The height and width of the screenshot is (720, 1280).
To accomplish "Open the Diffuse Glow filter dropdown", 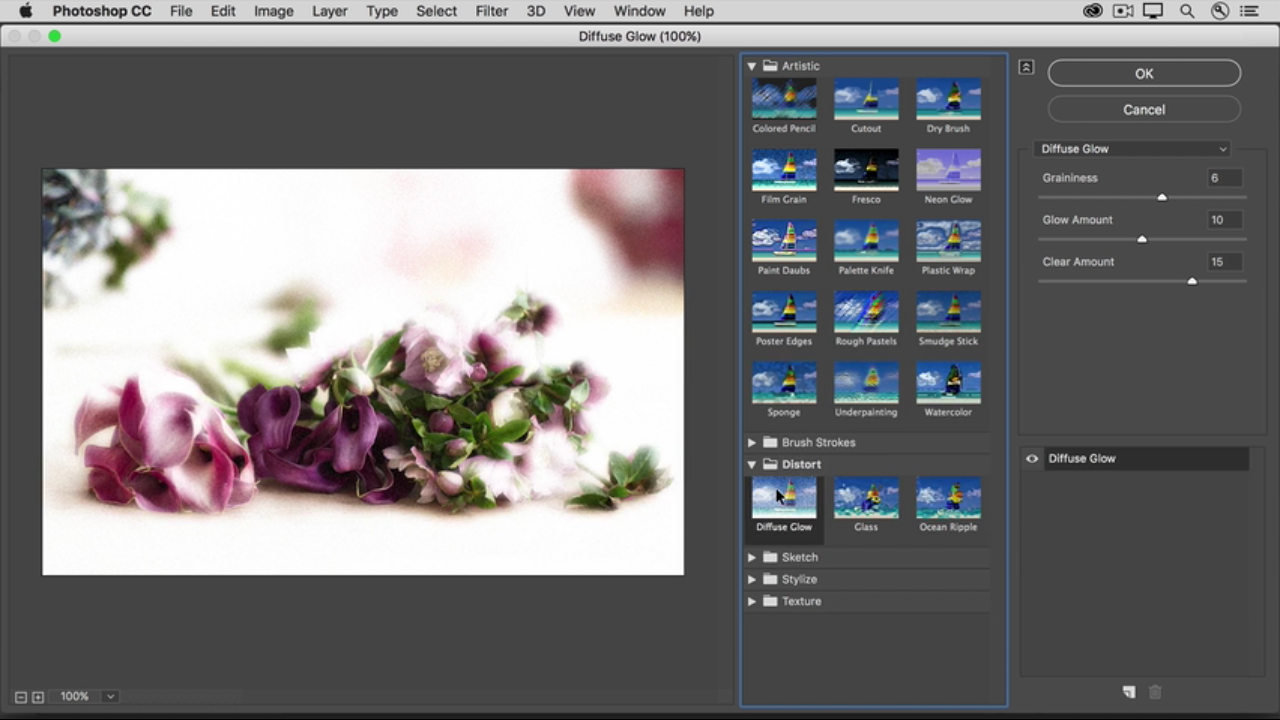I will (x=1133, y=149).
